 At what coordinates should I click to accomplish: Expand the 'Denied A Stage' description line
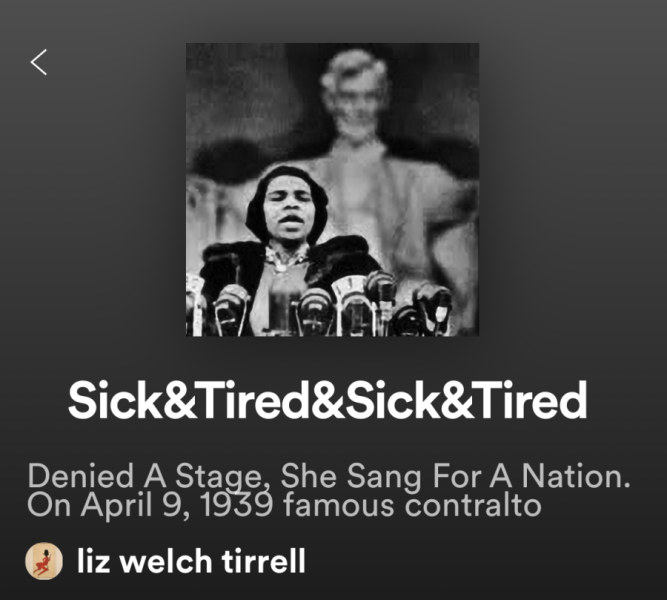(328, 476)
